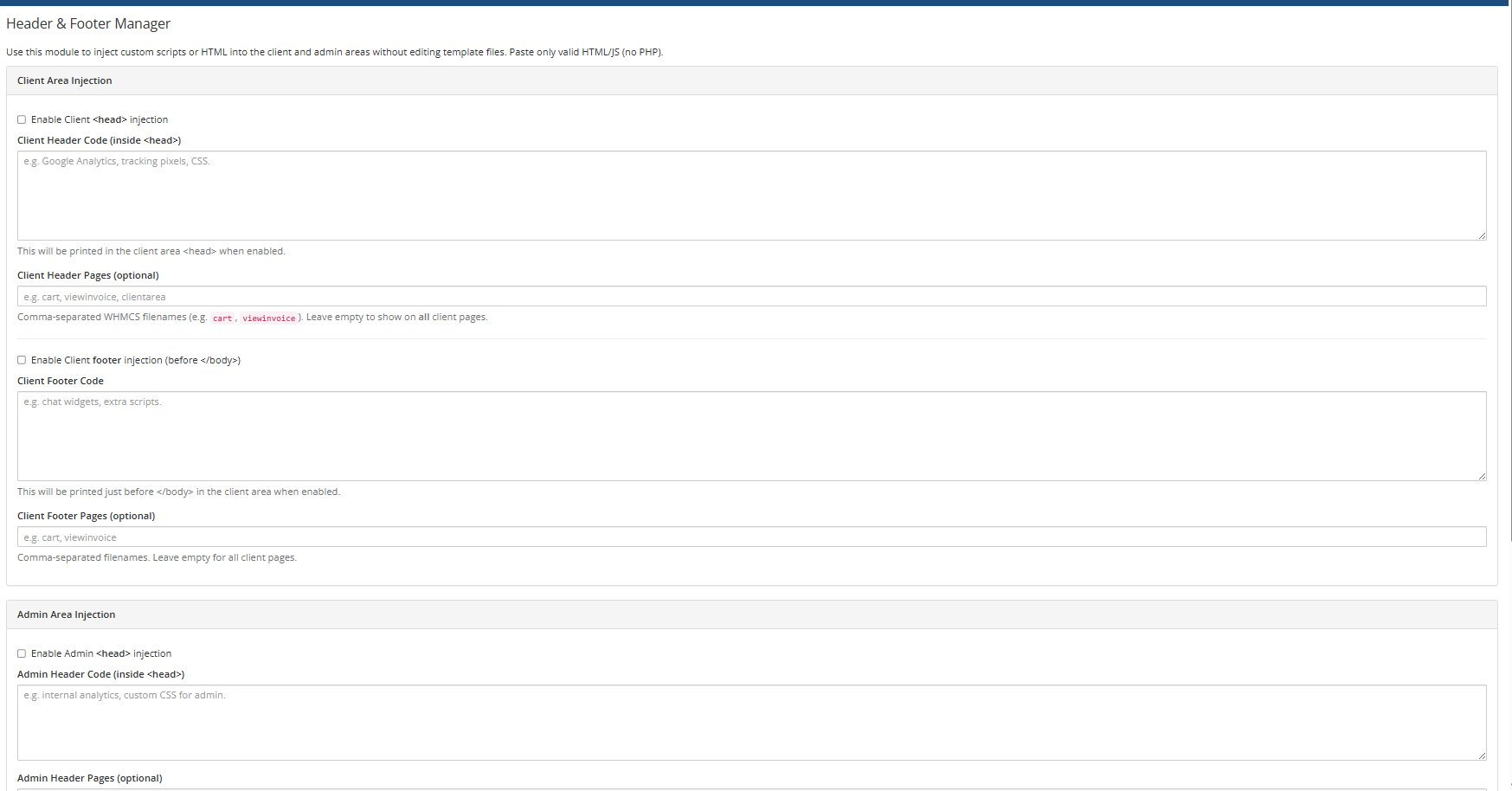Click the "Client Footer Pages (optional)" label

pos(87,517)
